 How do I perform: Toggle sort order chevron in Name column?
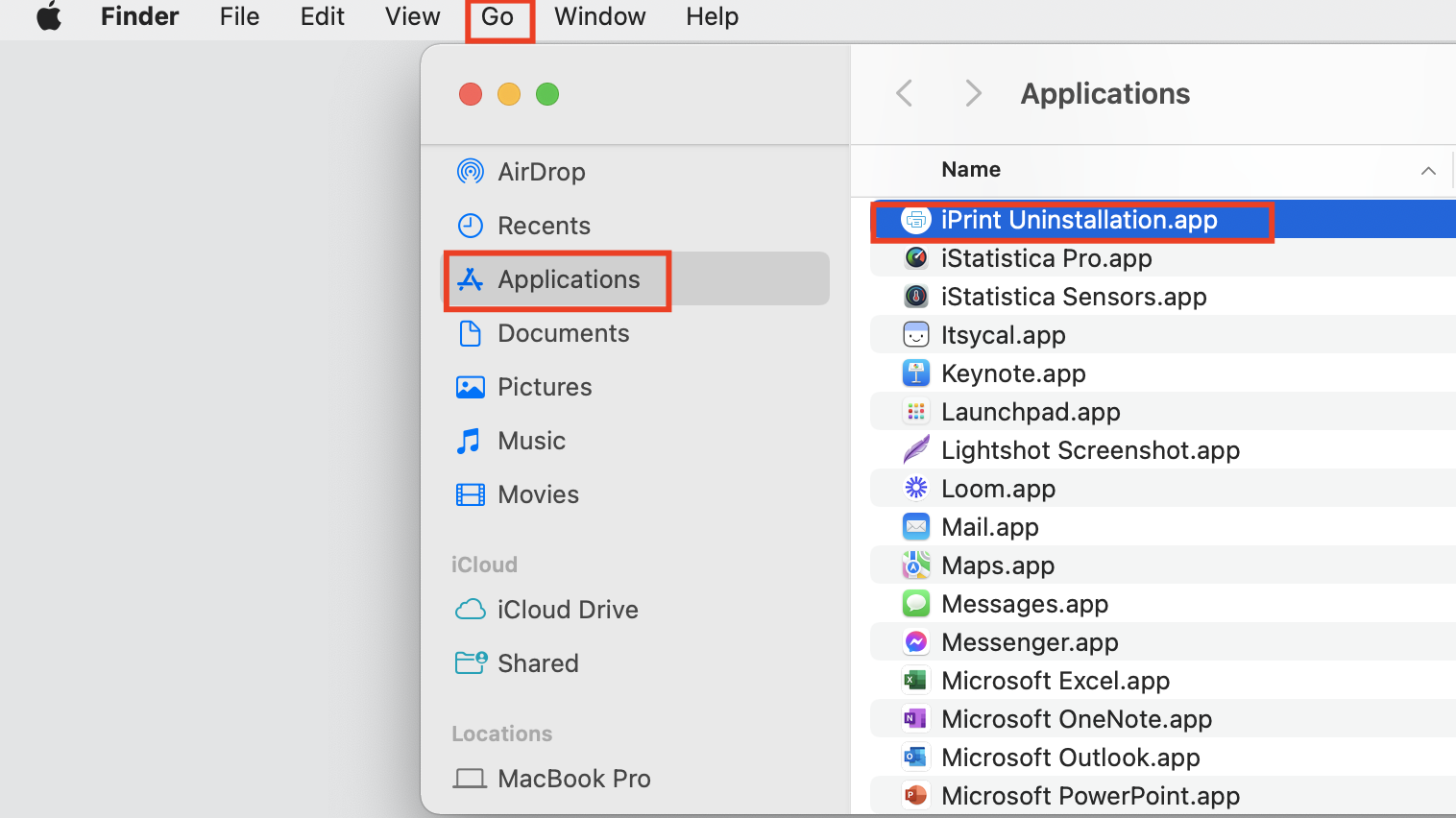1428,171
